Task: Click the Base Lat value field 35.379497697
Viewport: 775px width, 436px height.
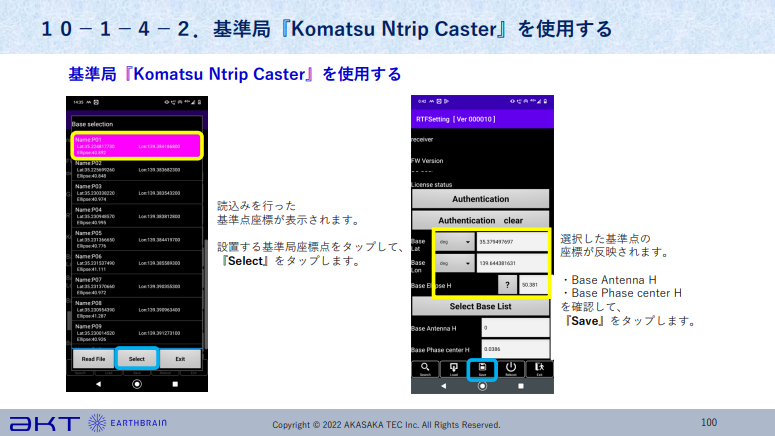Action: point(512,242)
